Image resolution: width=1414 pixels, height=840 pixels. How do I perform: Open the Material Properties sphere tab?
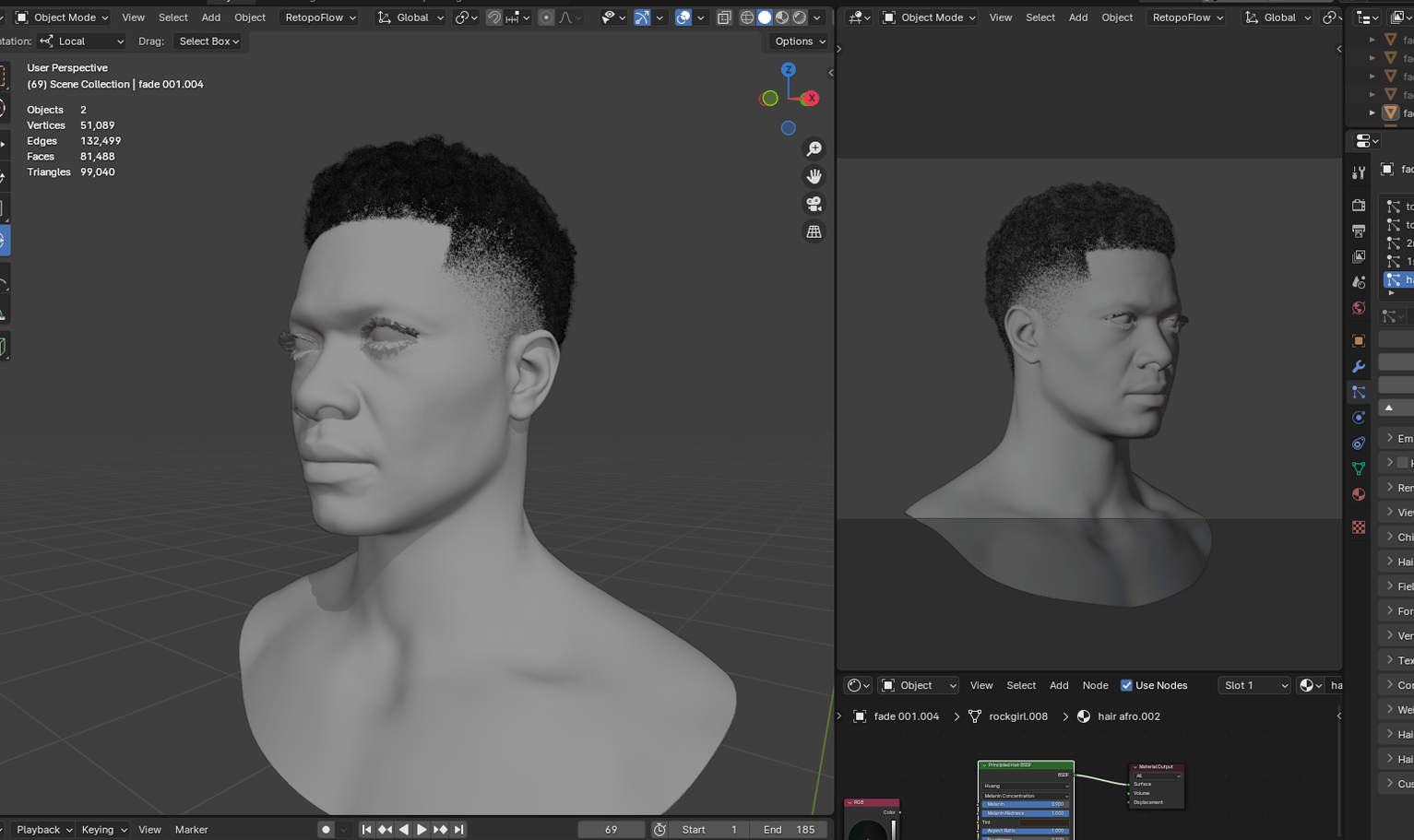pos(1358,494)
